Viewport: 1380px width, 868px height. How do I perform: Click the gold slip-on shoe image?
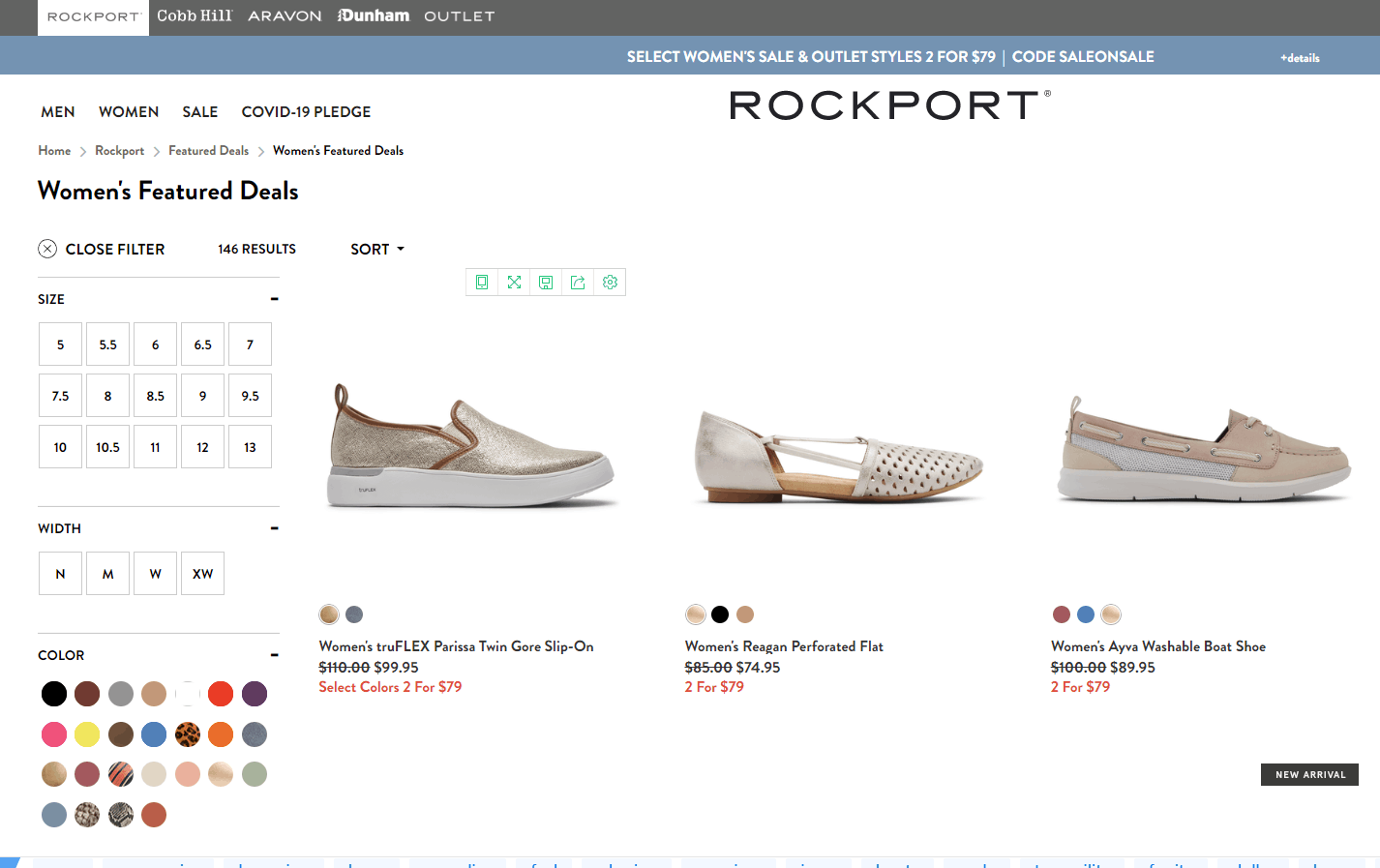pos(471,445)
